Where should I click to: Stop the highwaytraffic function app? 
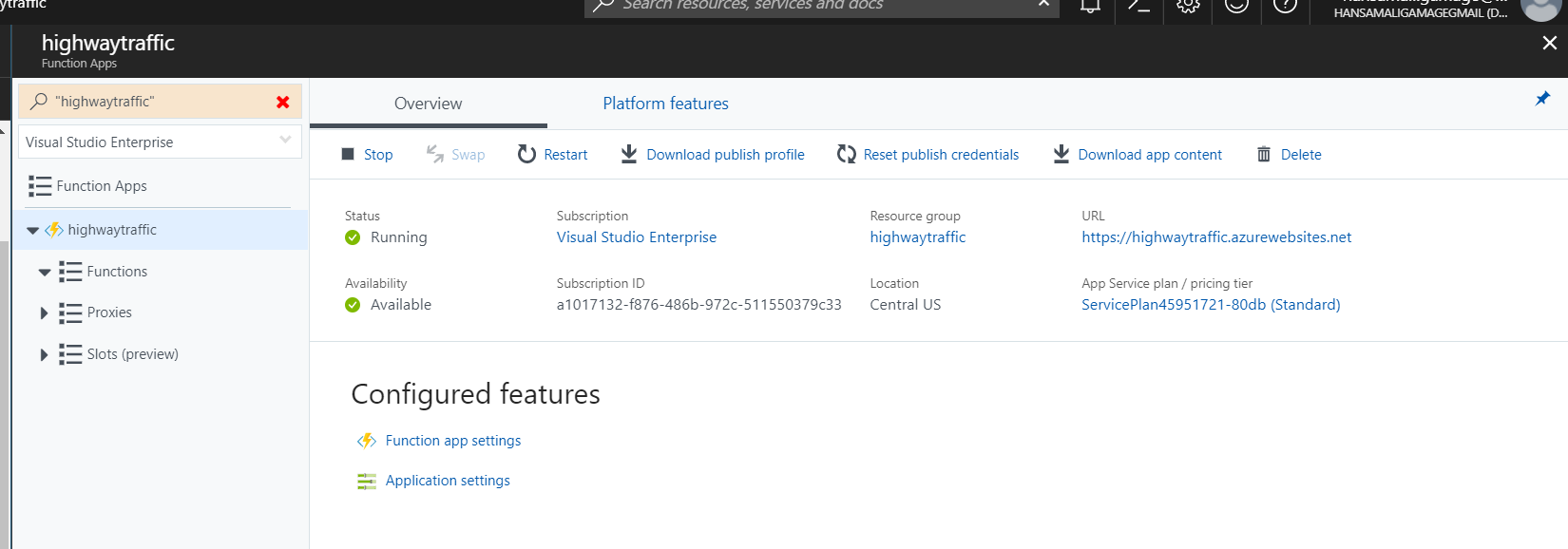tap(367, 154)
